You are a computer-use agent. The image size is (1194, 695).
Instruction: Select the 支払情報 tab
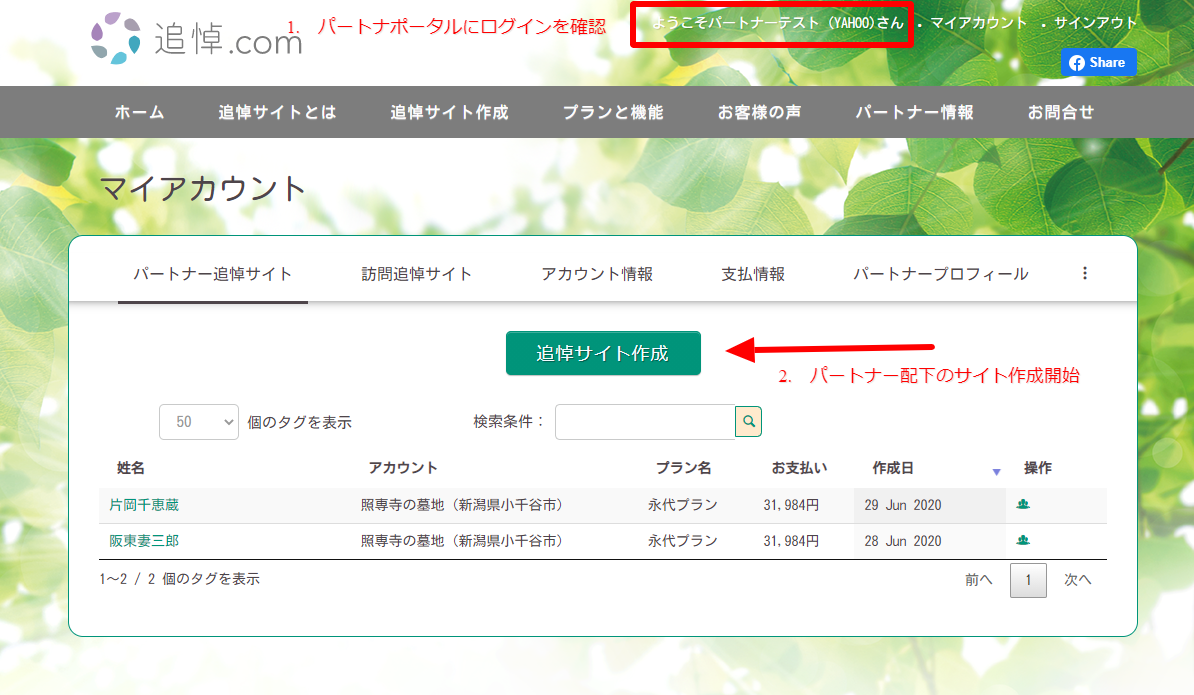pos(753,274)
